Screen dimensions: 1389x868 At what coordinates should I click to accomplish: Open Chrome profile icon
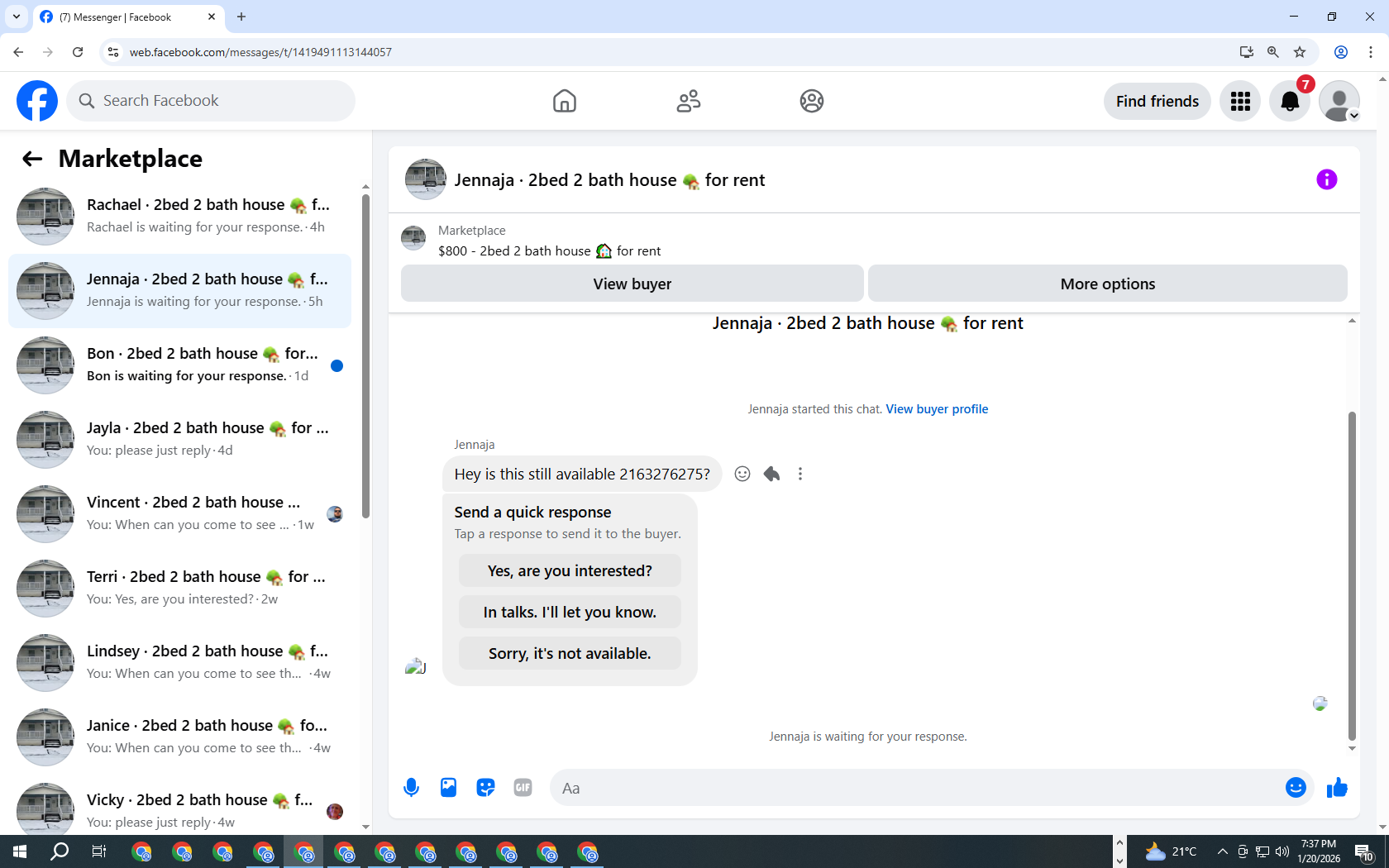pyautogui.click(x=1341, y=52)
